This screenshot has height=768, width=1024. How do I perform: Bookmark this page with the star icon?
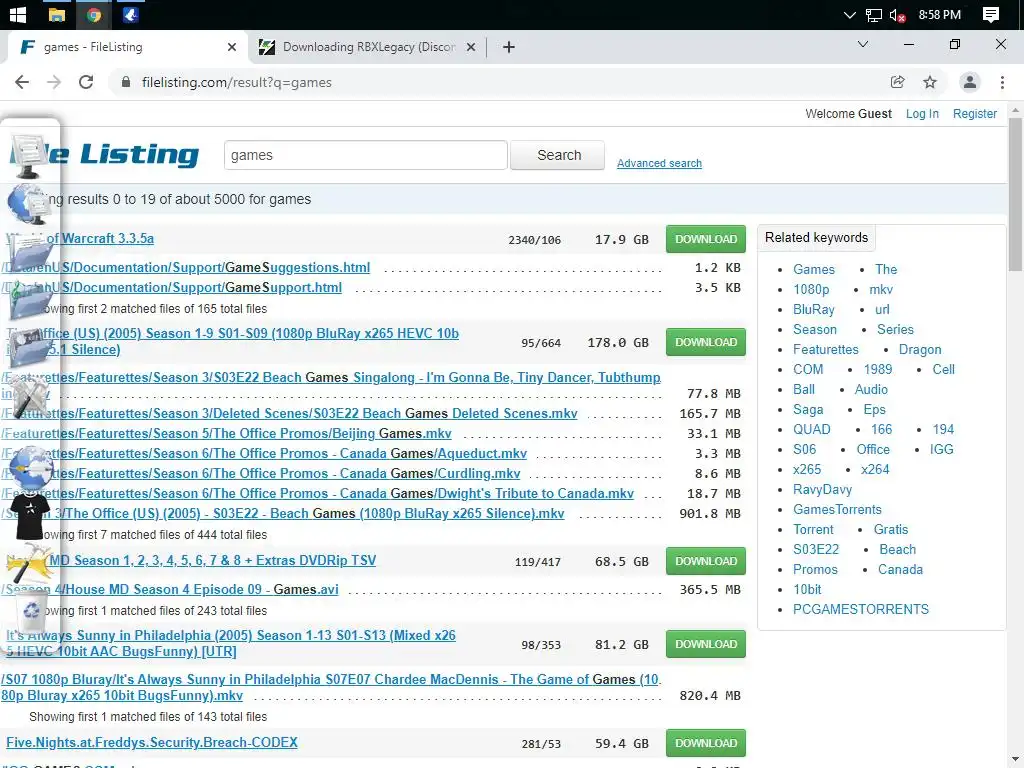point(930,82)
